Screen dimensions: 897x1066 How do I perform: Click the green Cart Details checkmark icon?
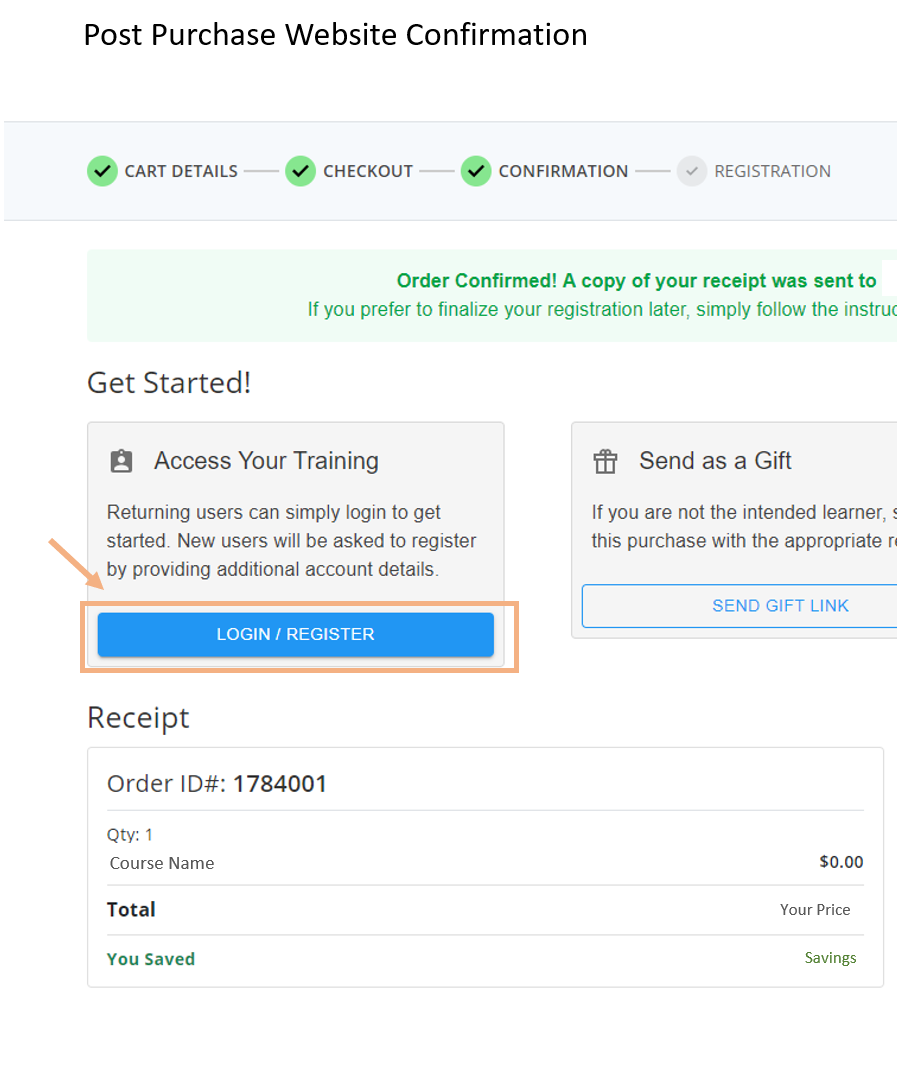click(x=102, y=171)
